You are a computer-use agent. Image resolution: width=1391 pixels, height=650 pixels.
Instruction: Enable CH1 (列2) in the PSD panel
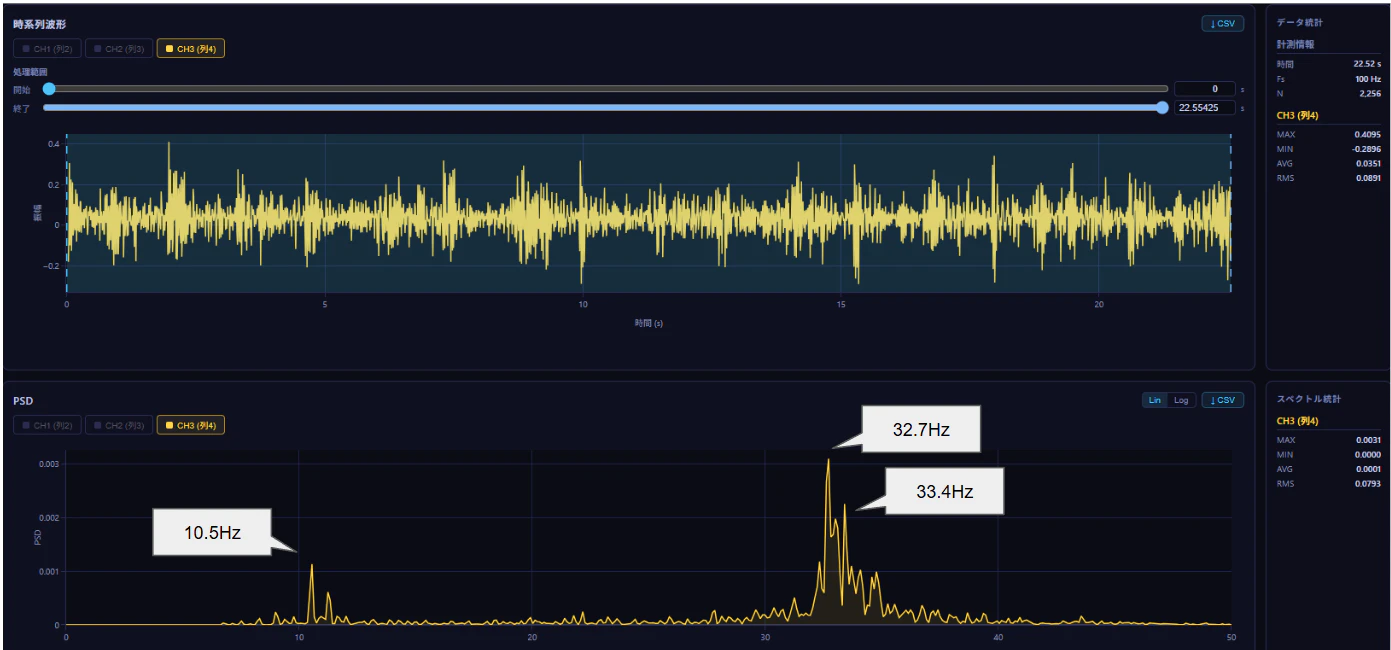click(x=47, y=425)
